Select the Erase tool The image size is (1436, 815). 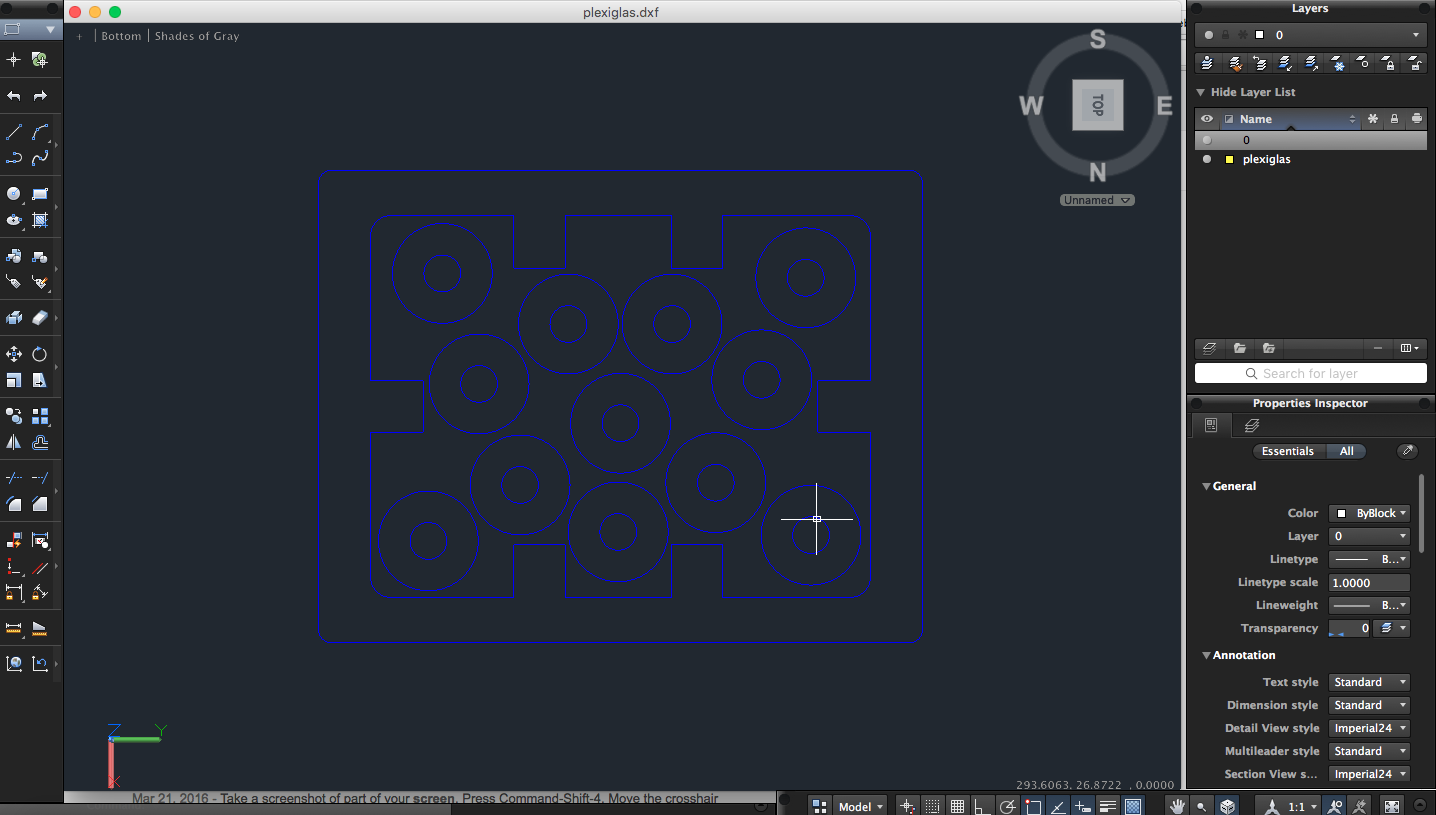coord(40,318)
